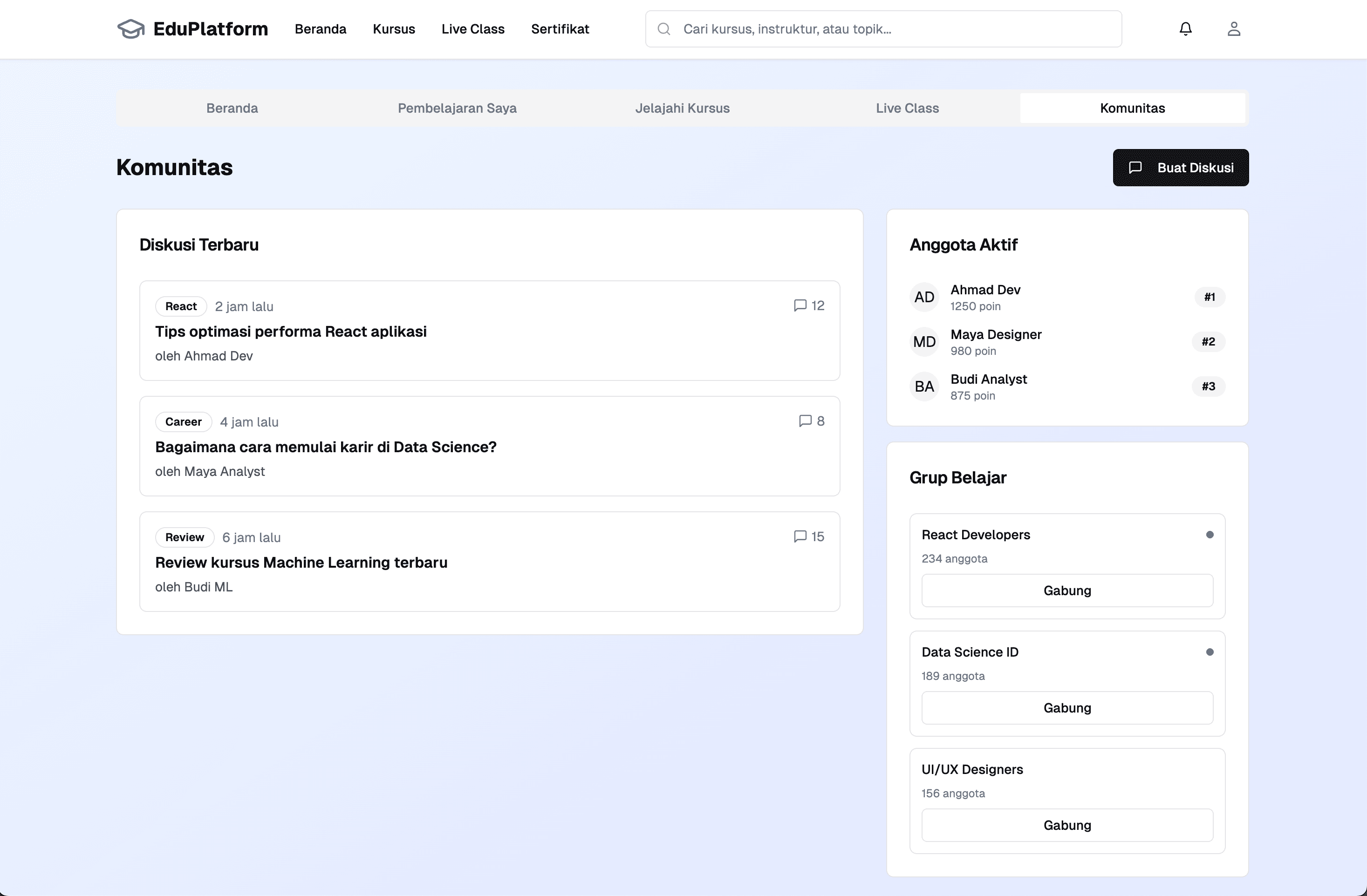Open Live Class in the top navigation
This screenshot has width=1367, height=896.
(x=473, y=29)
